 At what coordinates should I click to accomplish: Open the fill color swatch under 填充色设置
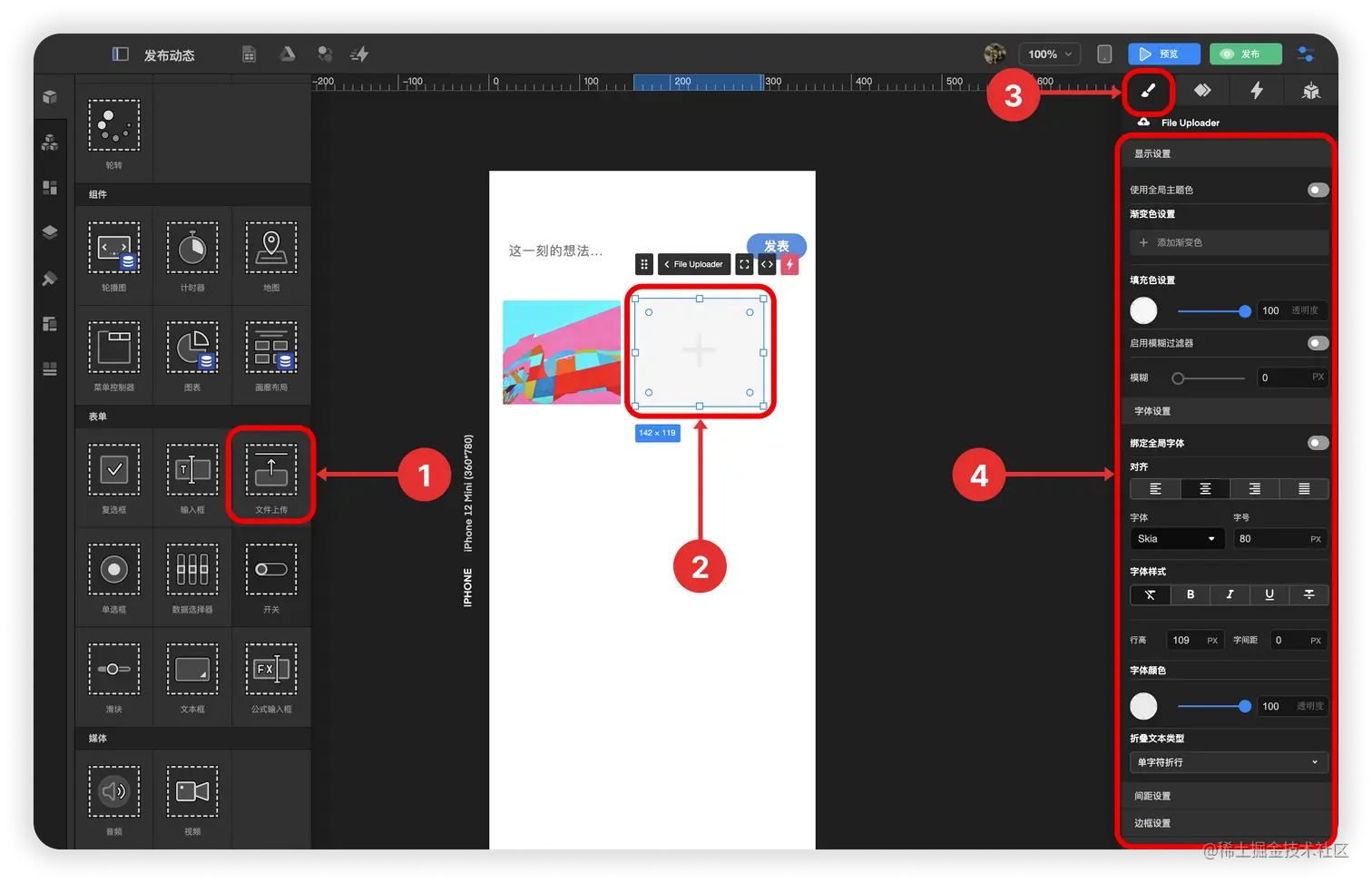[1143, 310]
